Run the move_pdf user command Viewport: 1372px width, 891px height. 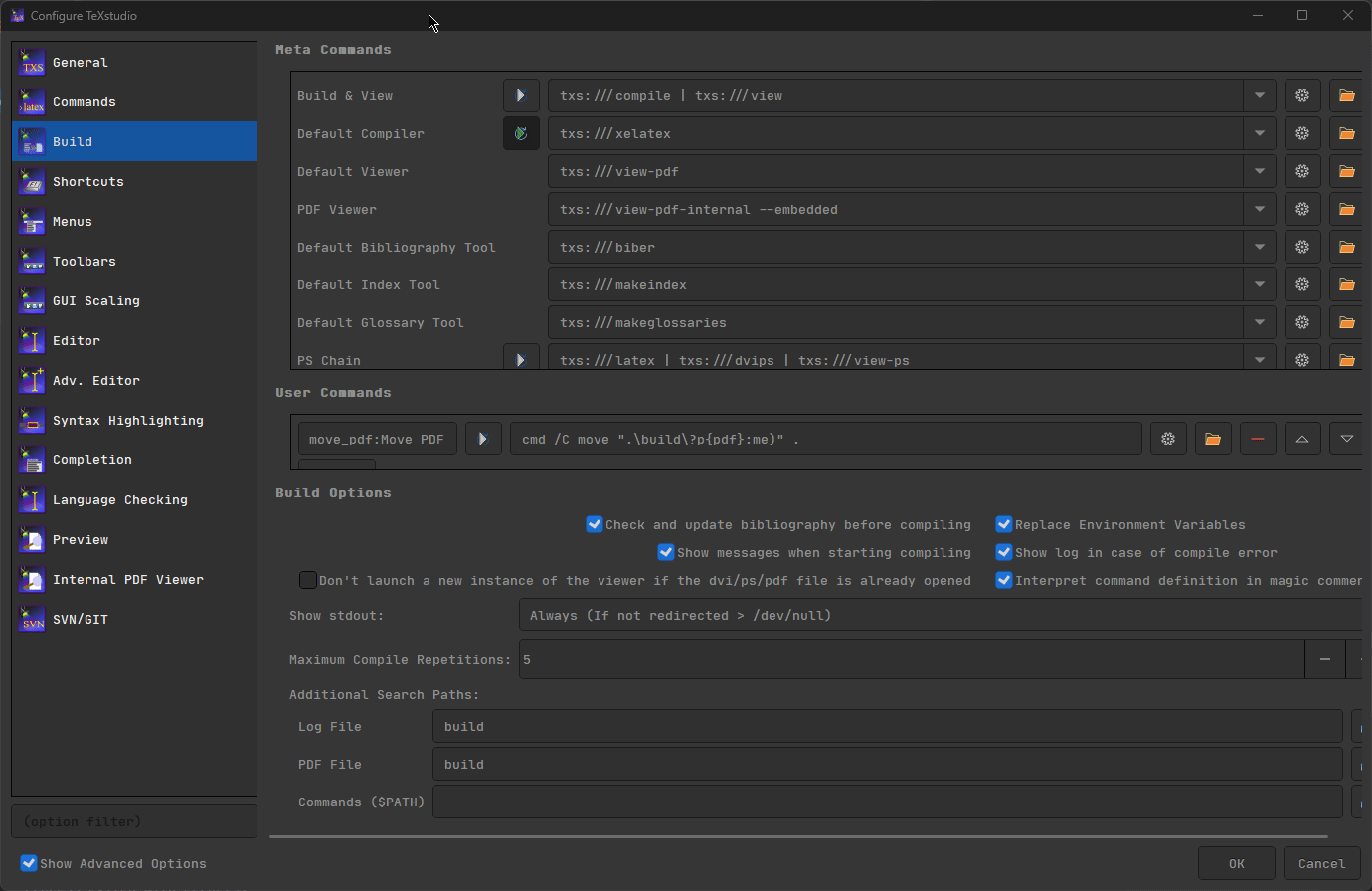click(x=483, y=439)
